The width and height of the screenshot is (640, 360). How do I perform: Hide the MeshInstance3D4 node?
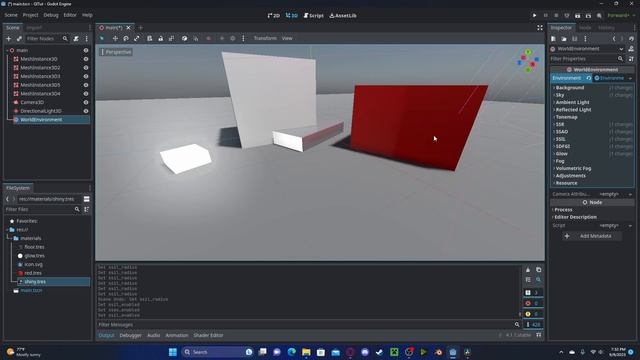click(86, 93)
